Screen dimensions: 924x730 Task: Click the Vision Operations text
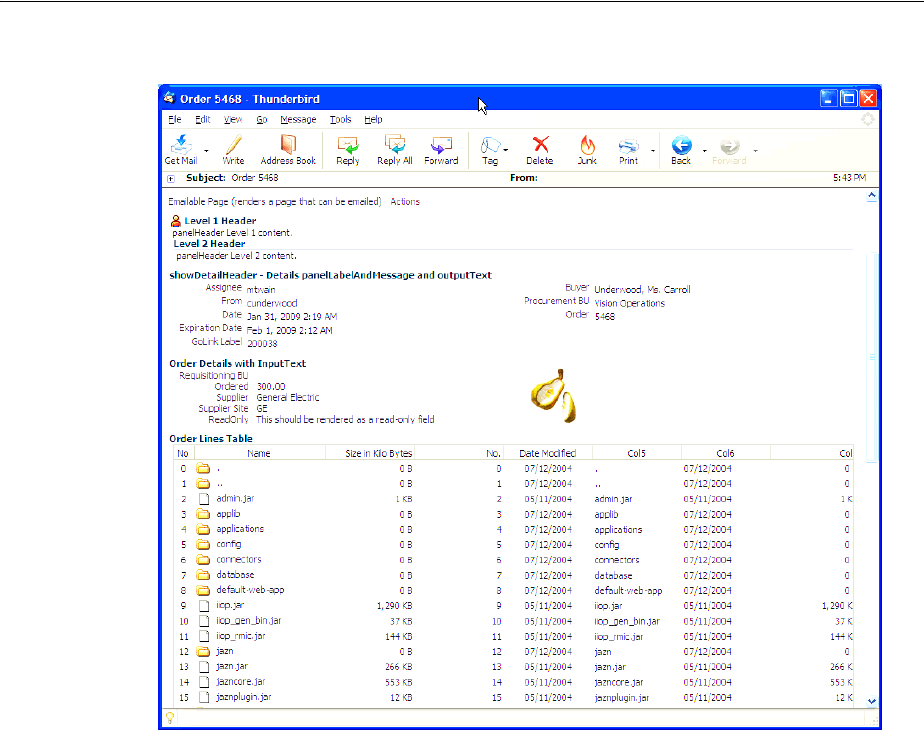[629, 303]
